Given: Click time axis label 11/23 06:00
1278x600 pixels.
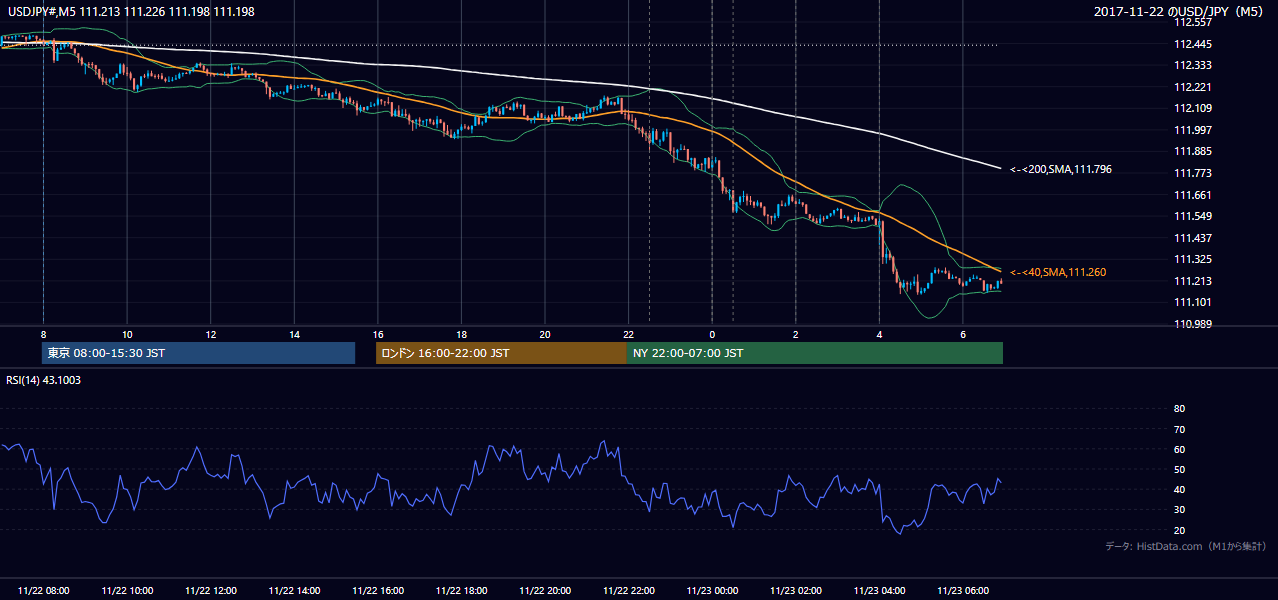Looking at the screenshot, I should [x=962, y=591].
